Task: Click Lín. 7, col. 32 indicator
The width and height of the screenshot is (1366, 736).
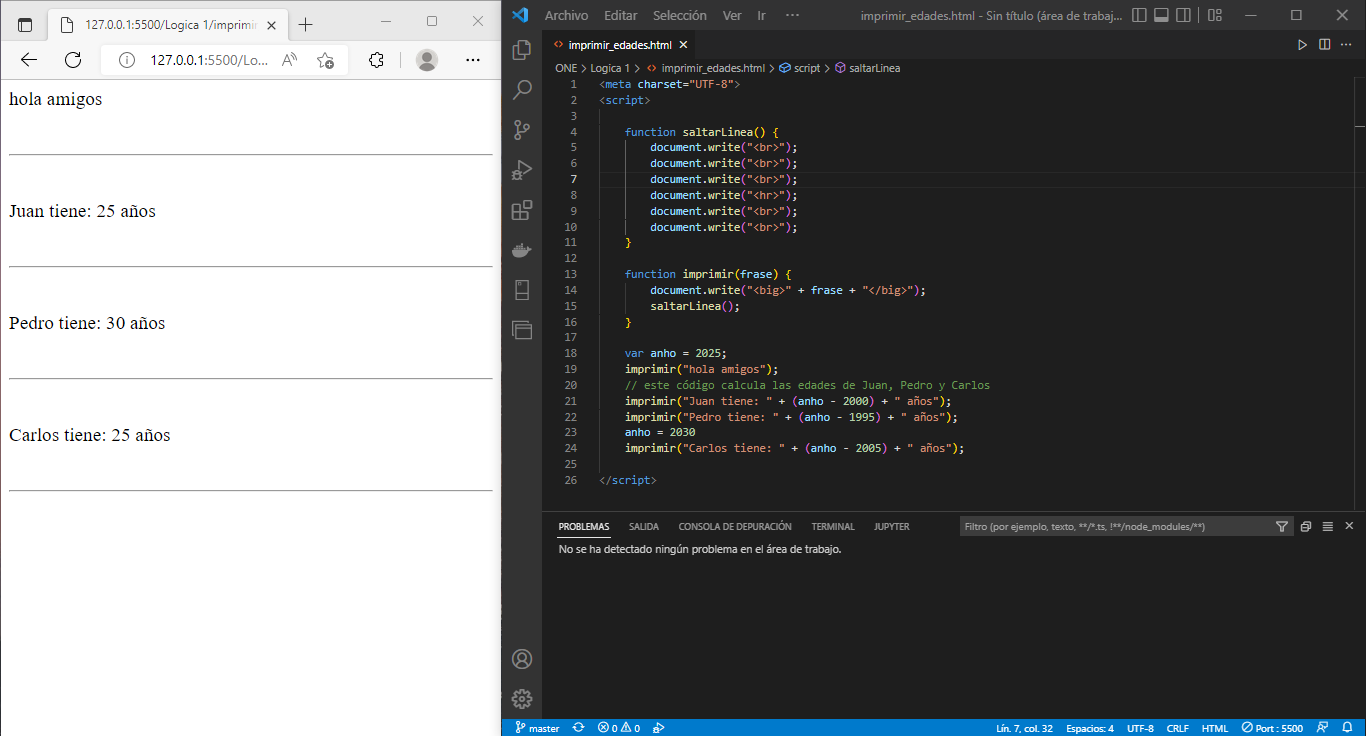Action: pos(1024,728)
